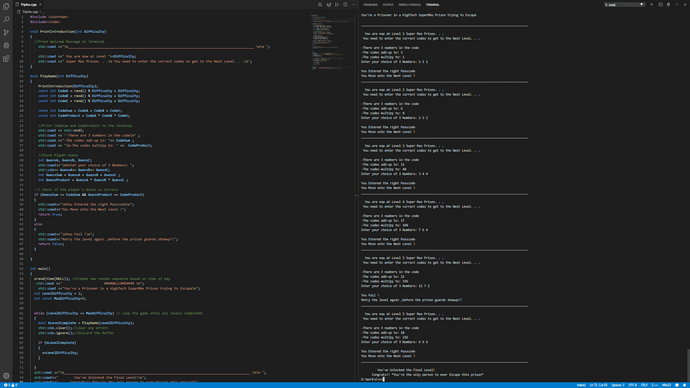Split the terminal pane
Image resolution: width=690 pixels, height=388 pixels.
click(660, 5)
